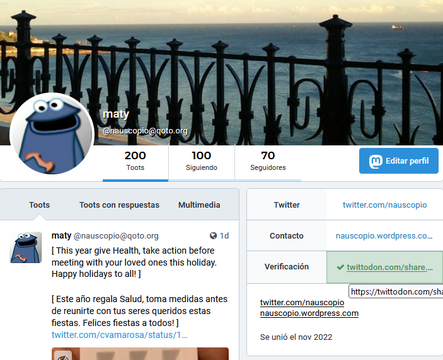Select the Toots timeline tab
Image resolution: width=443 pixels, height=360 pixels.
pos(39,205)
